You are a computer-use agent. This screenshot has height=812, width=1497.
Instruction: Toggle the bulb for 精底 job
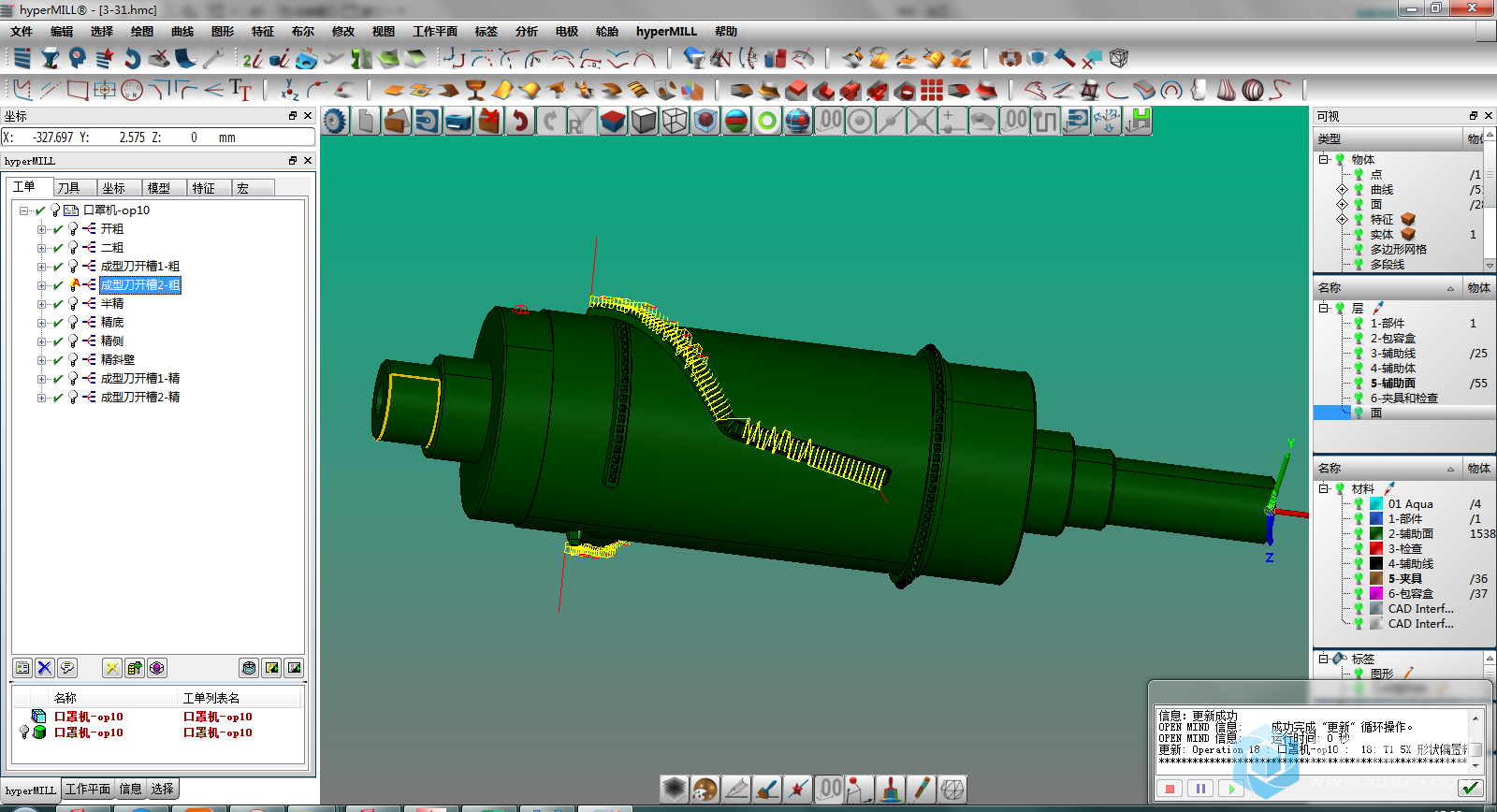[73, 322]
